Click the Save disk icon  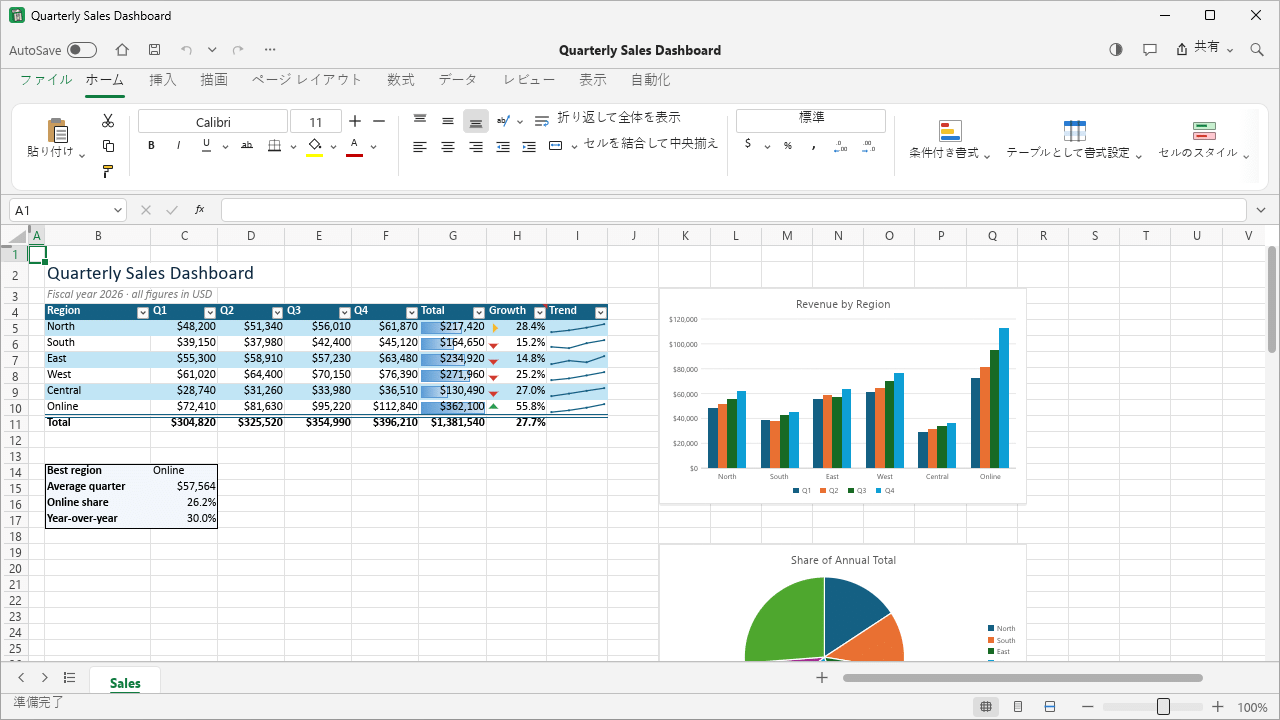(154, 50)
